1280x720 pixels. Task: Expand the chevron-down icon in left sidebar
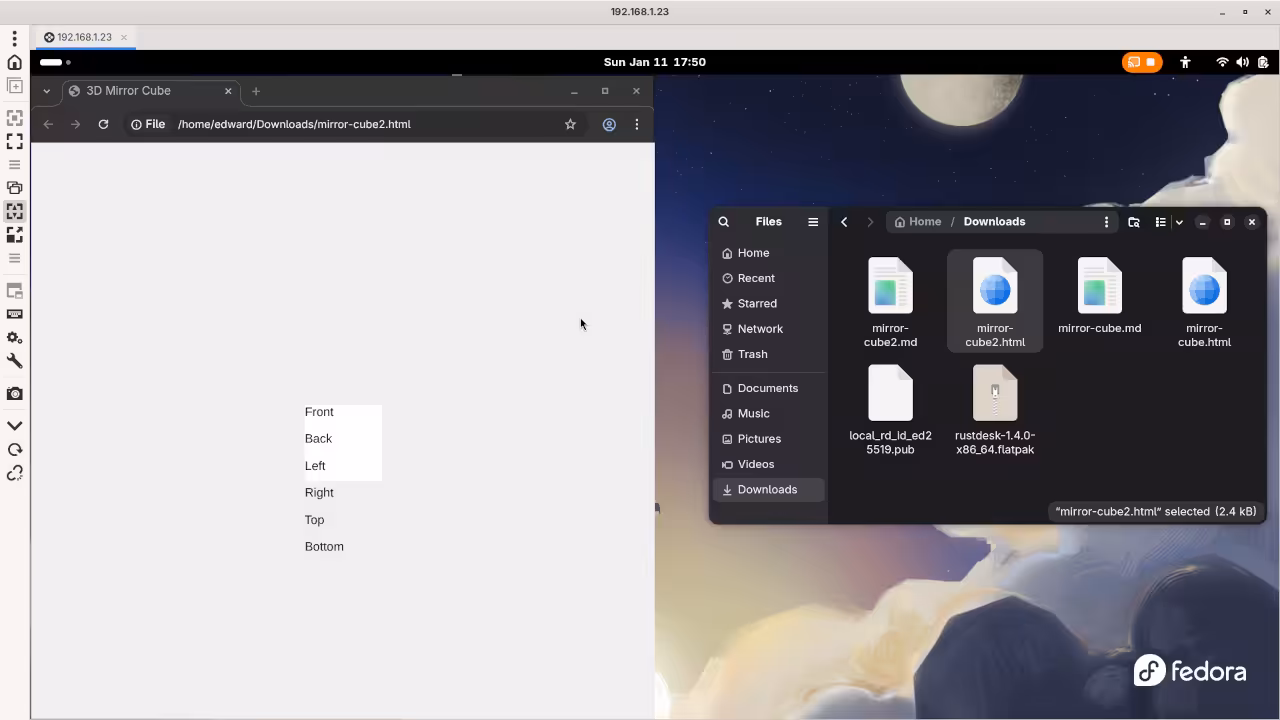[x=15, y=426]
